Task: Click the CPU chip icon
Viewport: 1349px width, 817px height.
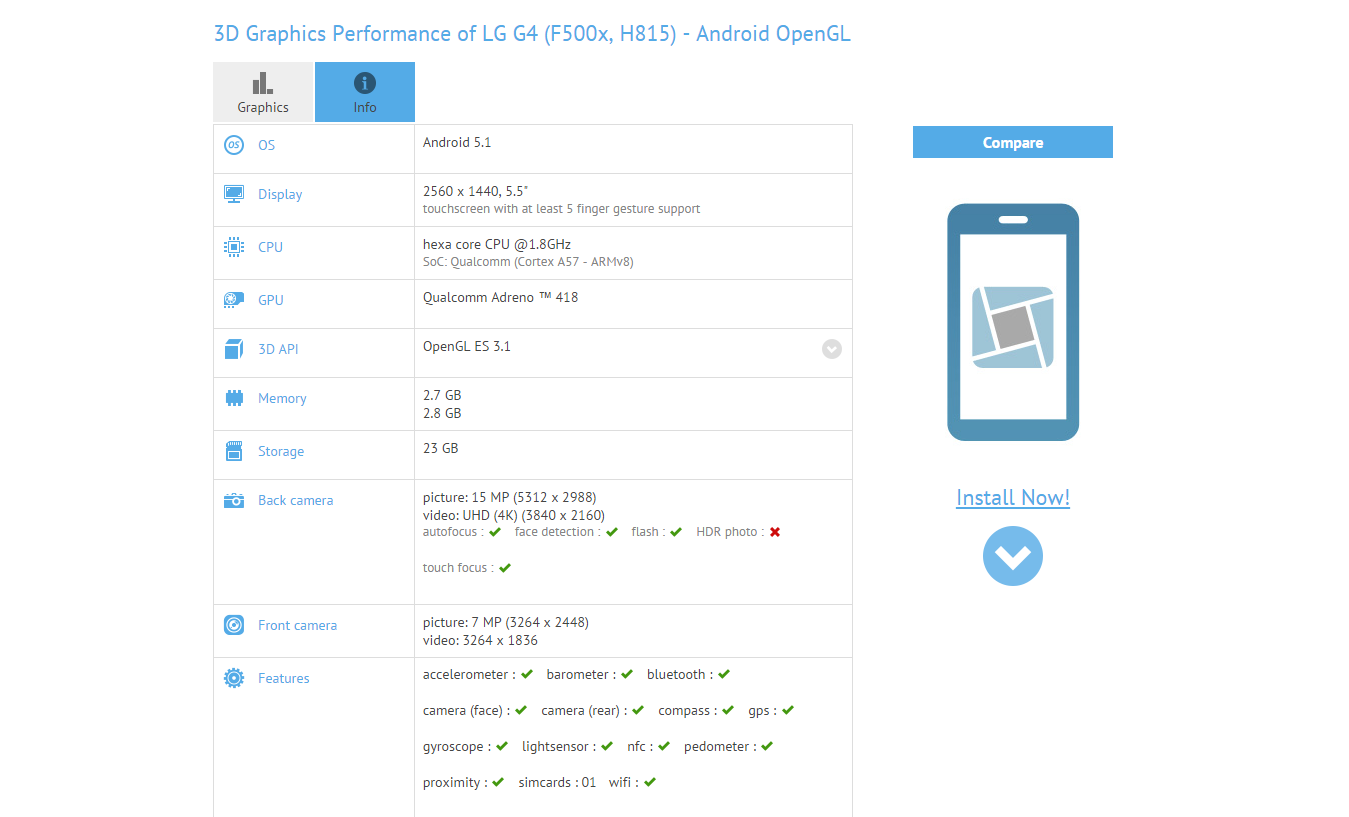Action: 234,247
